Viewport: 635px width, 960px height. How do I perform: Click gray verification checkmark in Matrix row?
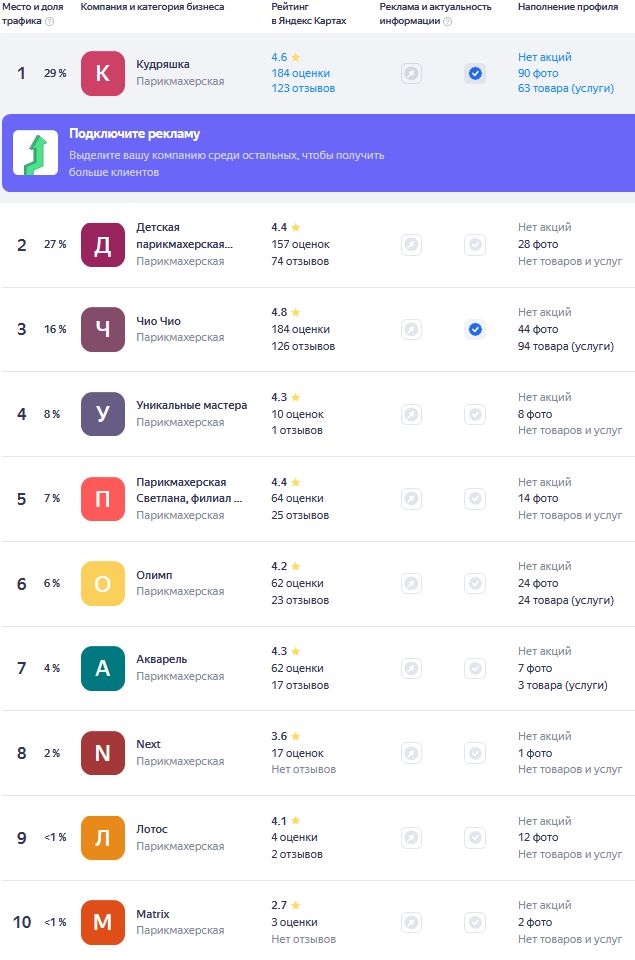tap(475, 922)
